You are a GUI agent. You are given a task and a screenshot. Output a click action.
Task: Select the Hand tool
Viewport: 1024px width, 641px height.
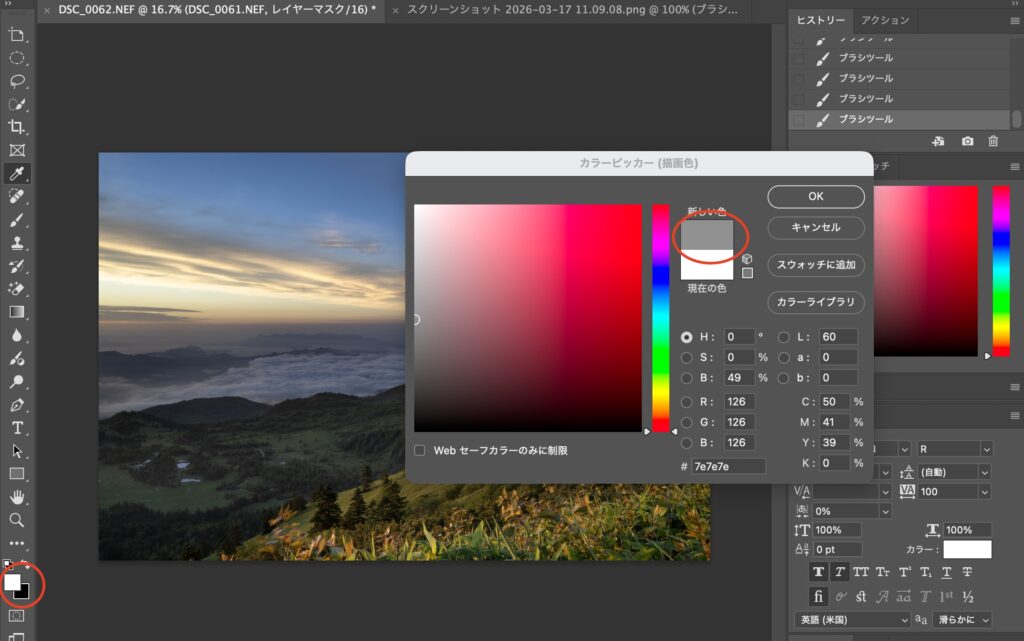pyautogui.click(x=17, y=497)
